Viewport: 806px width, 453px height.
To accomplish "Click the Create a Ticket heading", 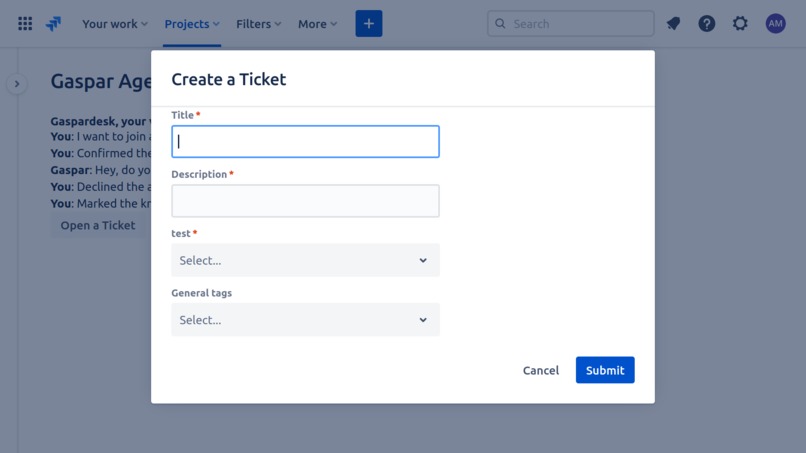I will click(x=229, y=80).
